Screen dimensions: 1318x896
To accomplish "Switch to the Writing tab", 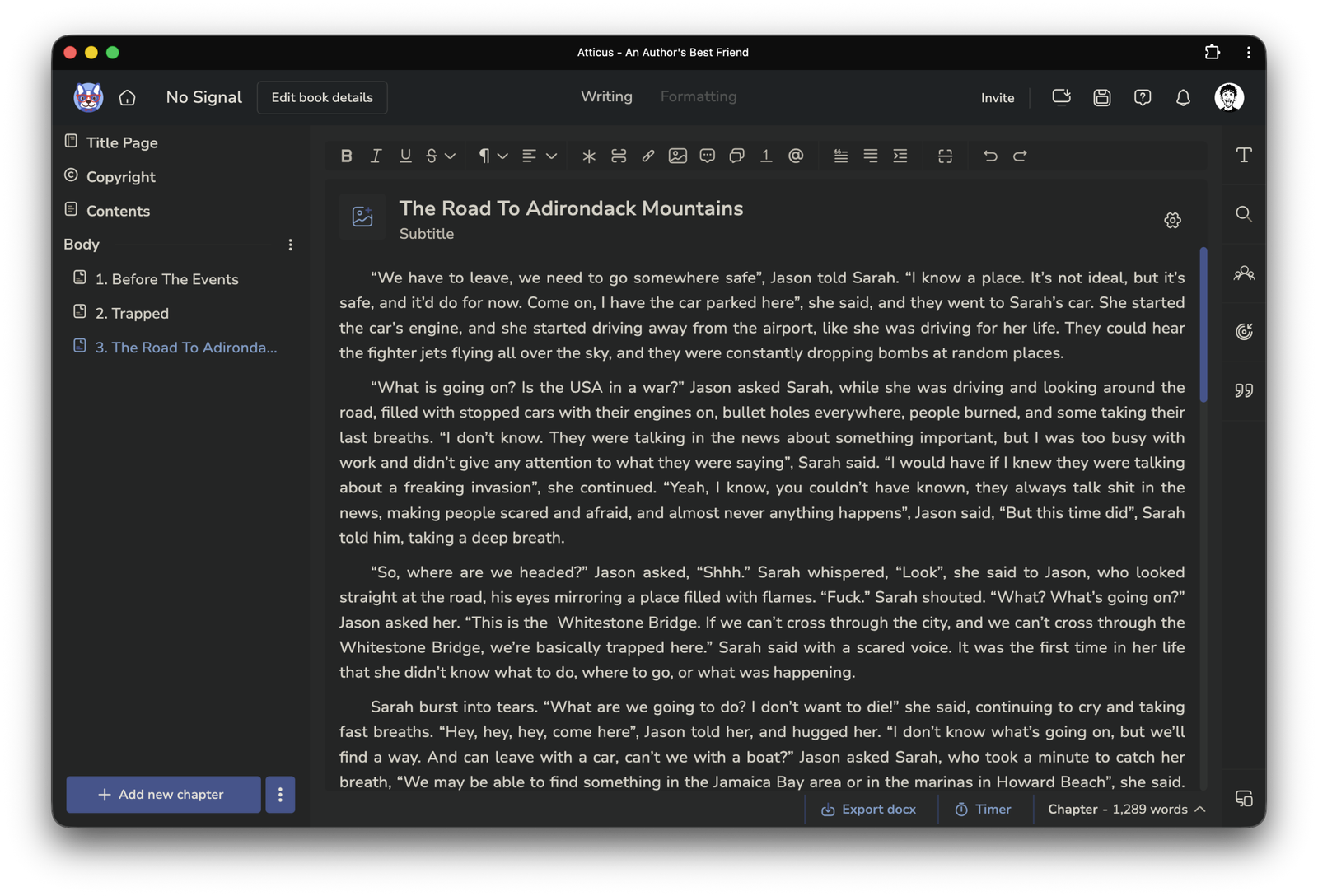I will (x=606, y=96).
